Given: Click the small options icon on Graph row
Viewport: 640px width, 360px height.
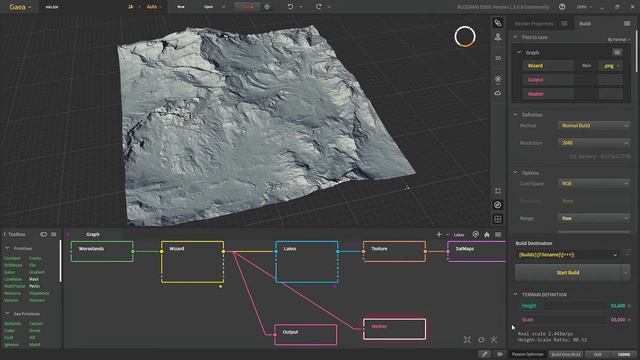Looking at the screenshot, I should [x=617, y=52].
